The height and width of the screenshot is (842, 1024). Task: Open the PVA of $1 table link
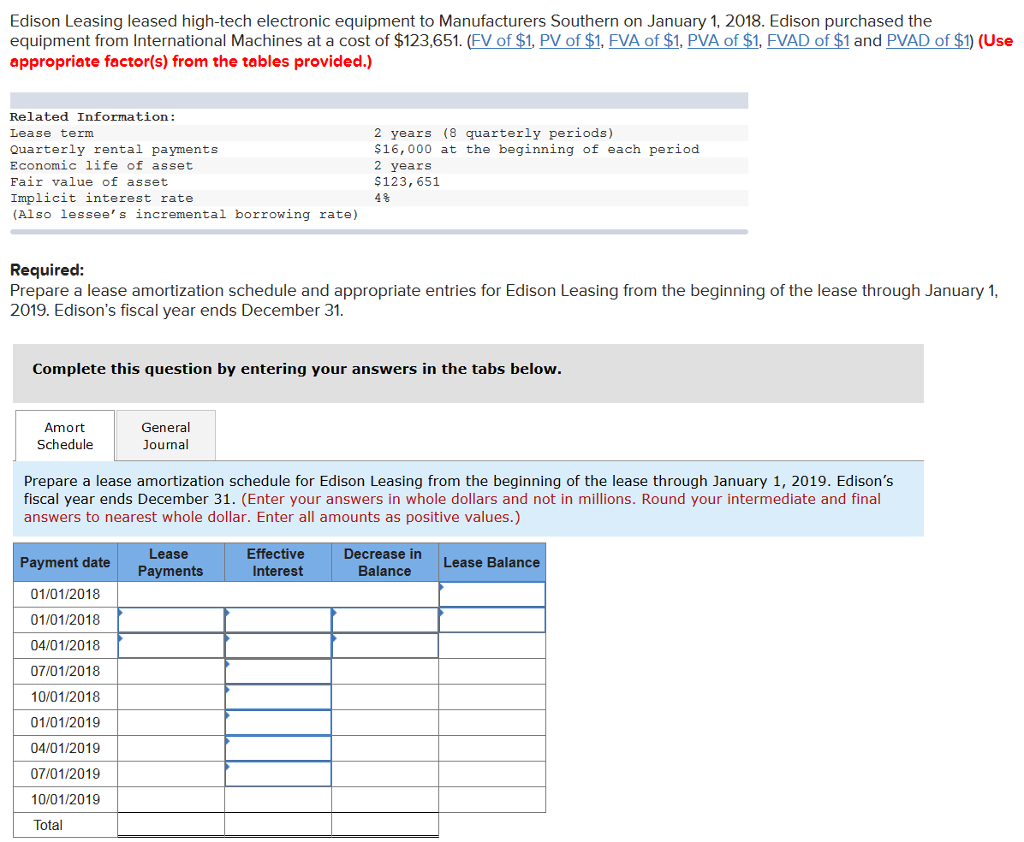click(x=723, y=40)
